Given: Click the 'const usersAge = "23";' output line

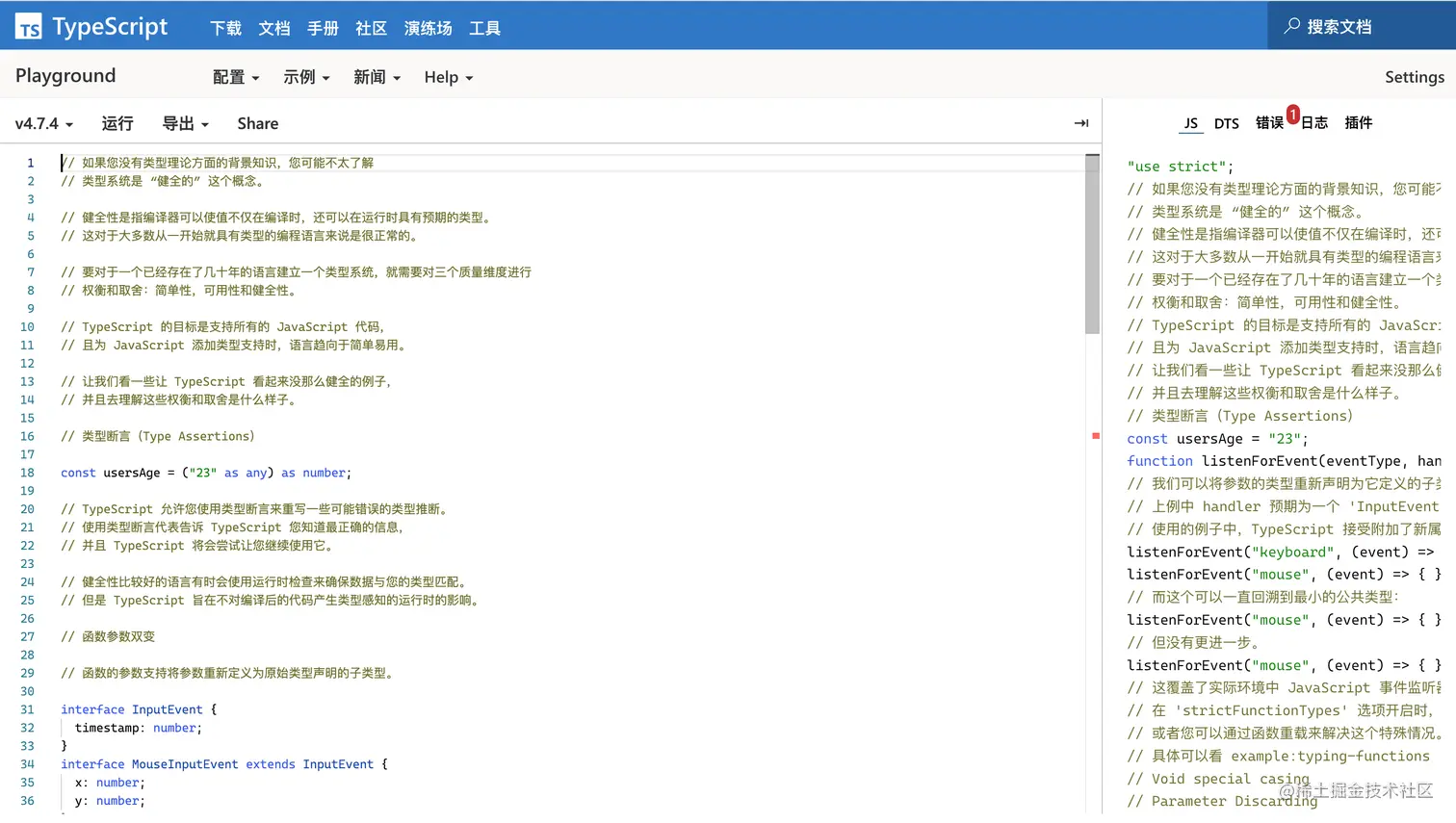Looking at the screenshot, I should pyautogui.click(x=1217, y=439).
